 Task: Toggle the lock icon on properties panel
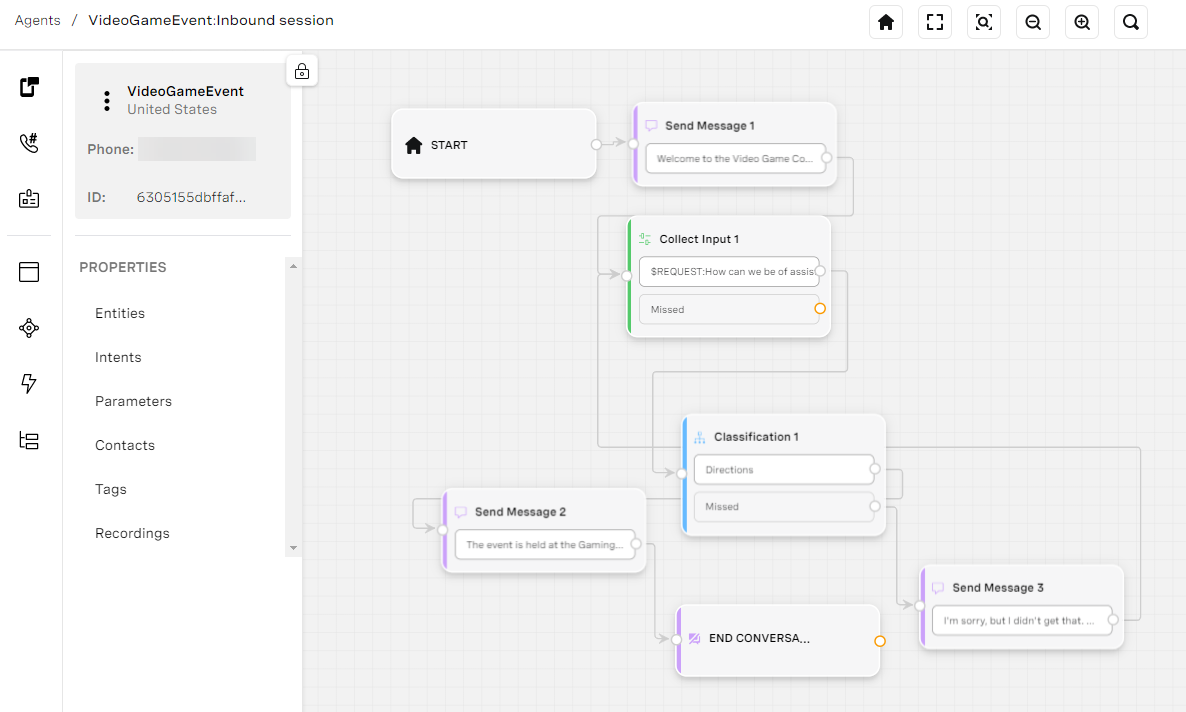[x=302, y=71]
